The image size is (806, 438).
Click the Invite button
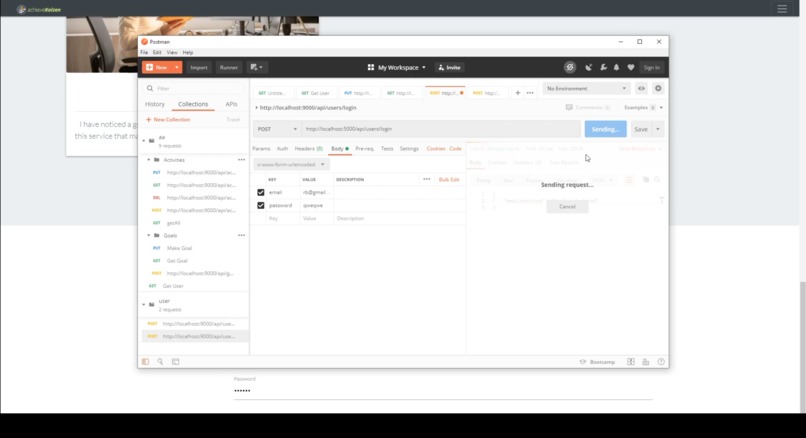[x=449, y=67]
